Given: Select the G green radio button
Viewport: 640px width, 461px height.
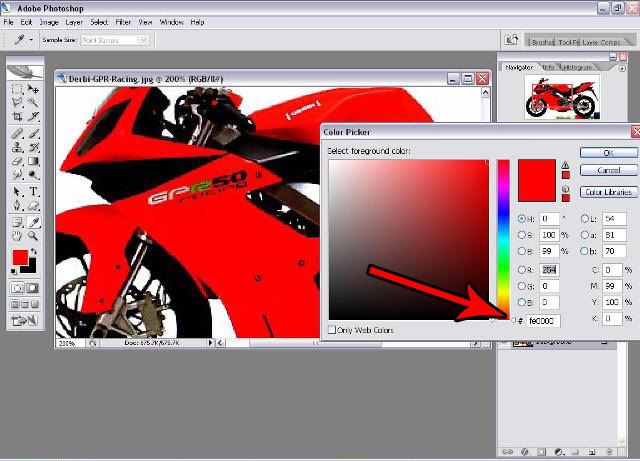Looking at the screenshot, I should pyautogui.click(x=521, y=286).
